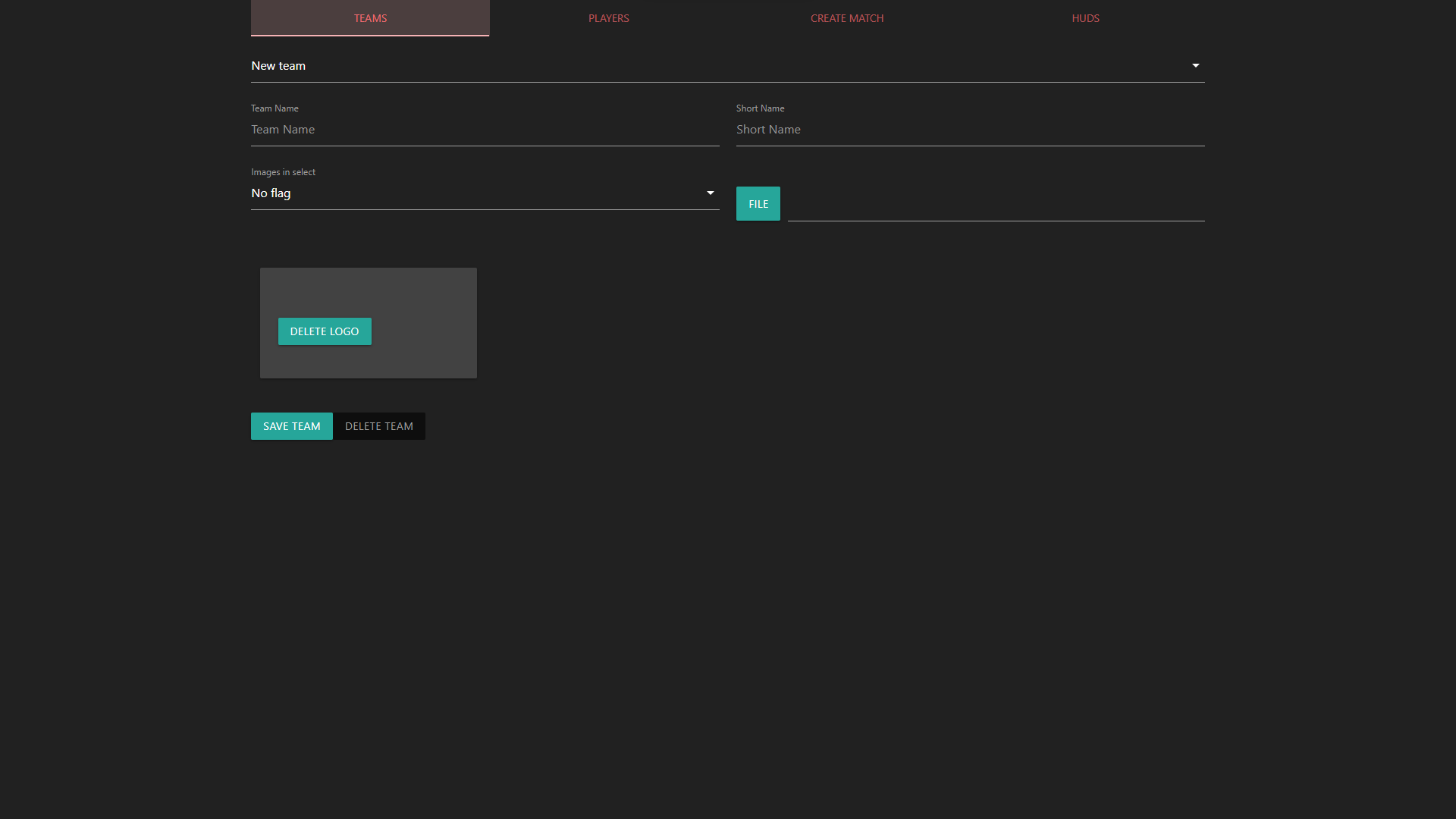
Task: Click the logo file path field
Action: pyautogui.click(x=996, y=212)
